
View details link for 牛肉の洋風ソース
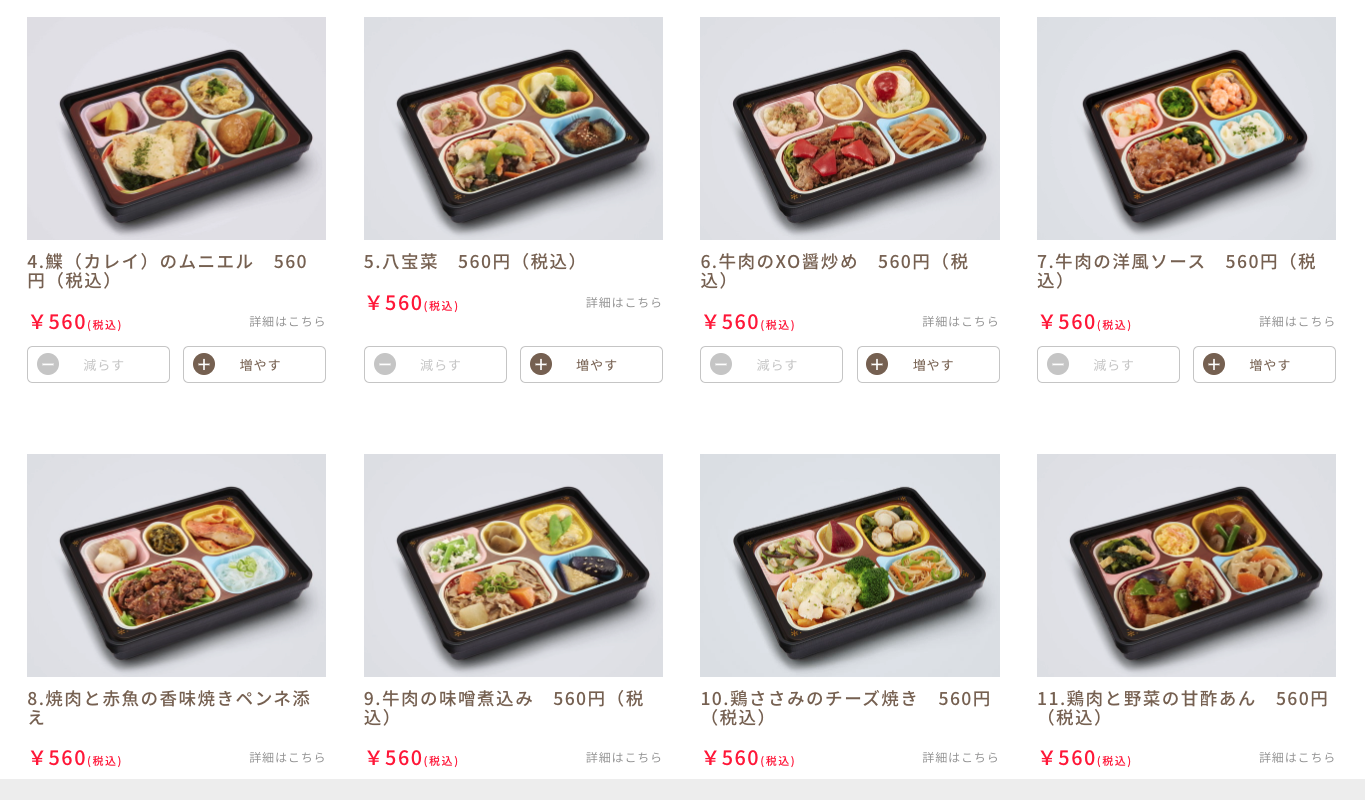[x=1297, y=321]
